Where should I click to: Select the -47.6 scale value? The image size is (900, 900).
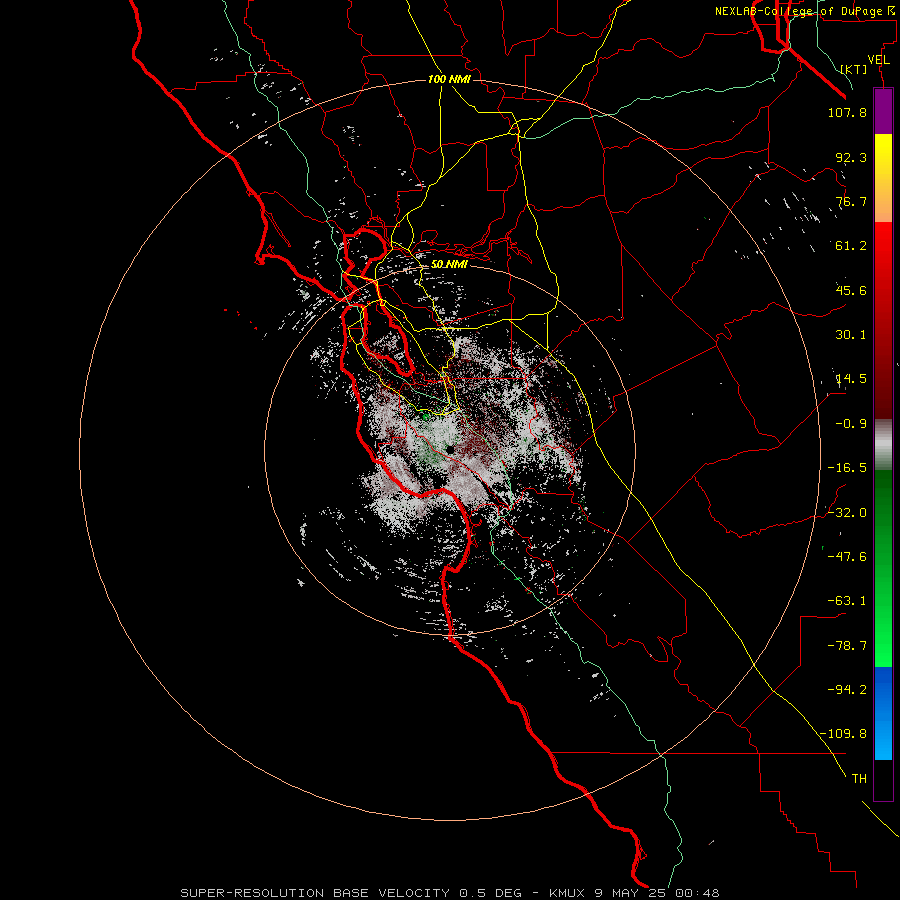click(847, 556)
